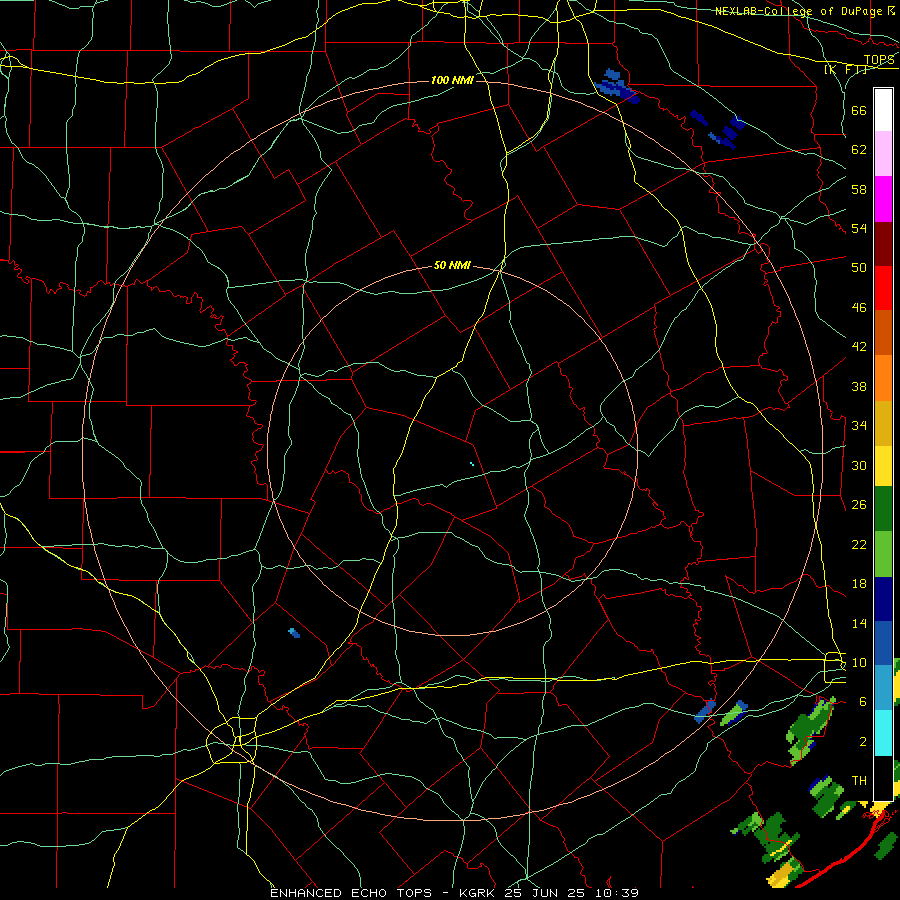Screen dimensions: 900x900
Task: Click legend value 18
Action: pos(859,584)
